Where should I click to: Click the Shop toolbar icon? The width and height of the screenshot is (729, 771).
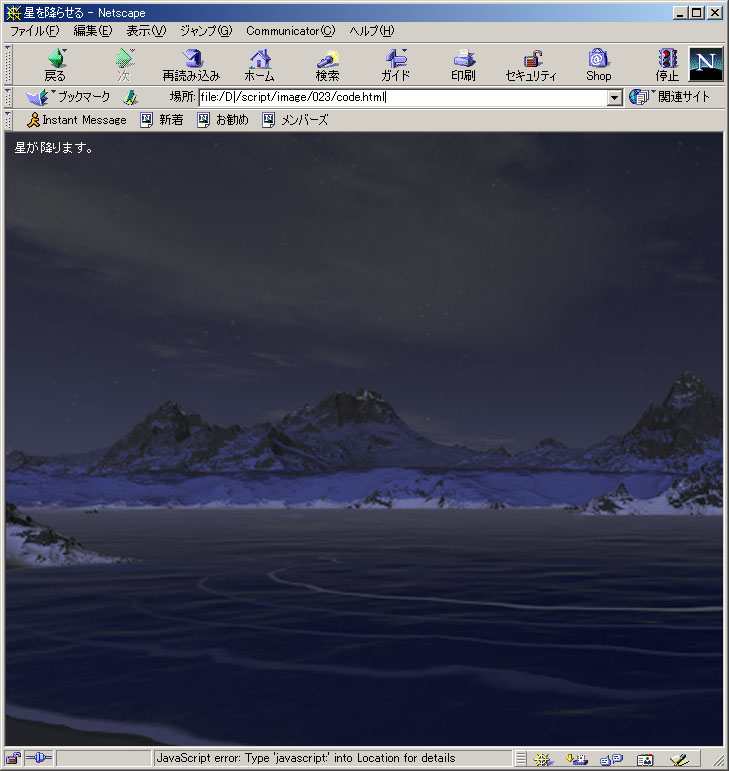coord(598,64)
